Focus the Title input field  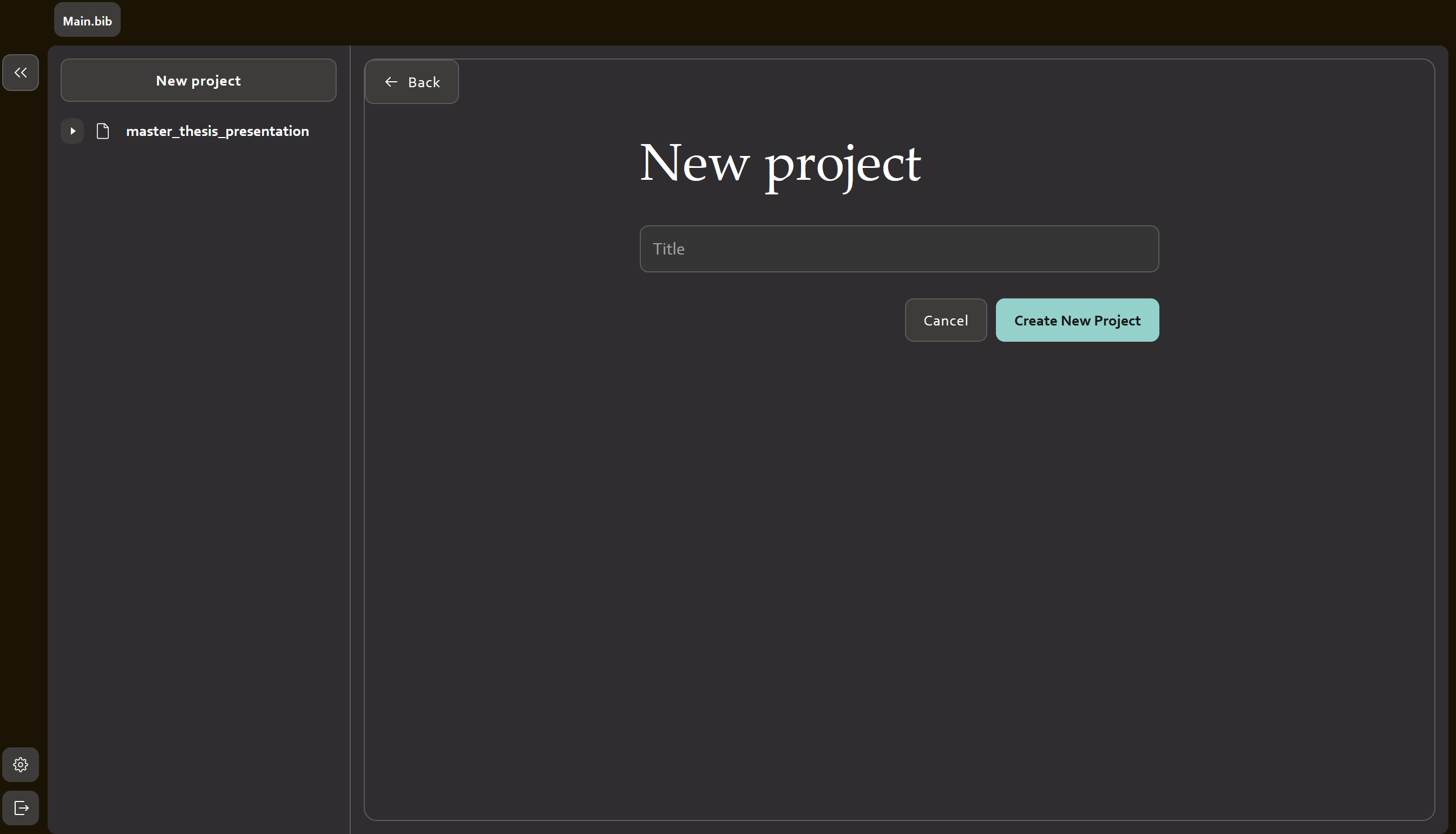[898, 249]
